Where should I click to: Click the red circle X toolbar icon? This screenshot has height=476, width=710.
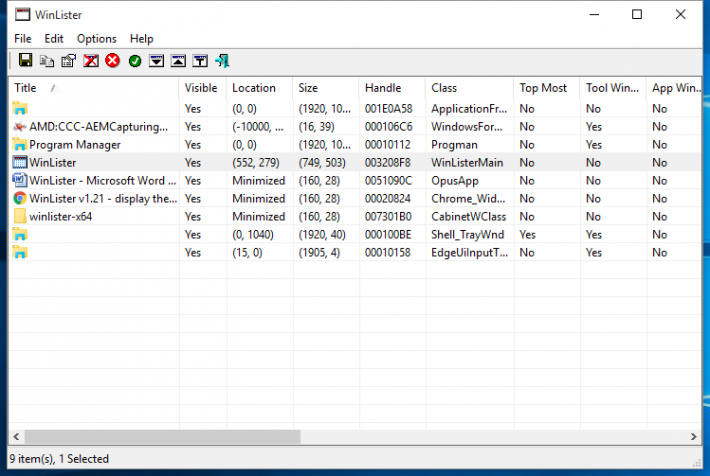click(113, 60)
